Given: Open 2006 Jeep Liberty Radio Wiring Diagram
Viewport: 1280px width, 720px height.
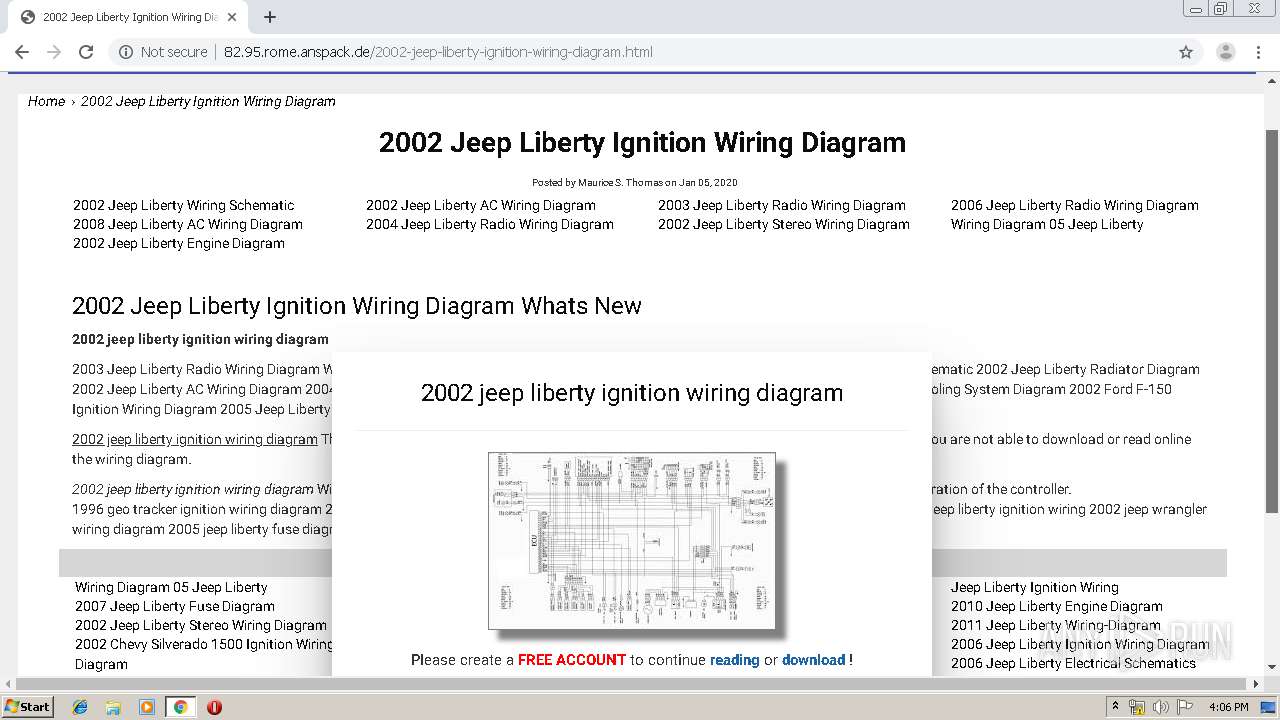Looking at the screenshot, I should point(1075,205).
